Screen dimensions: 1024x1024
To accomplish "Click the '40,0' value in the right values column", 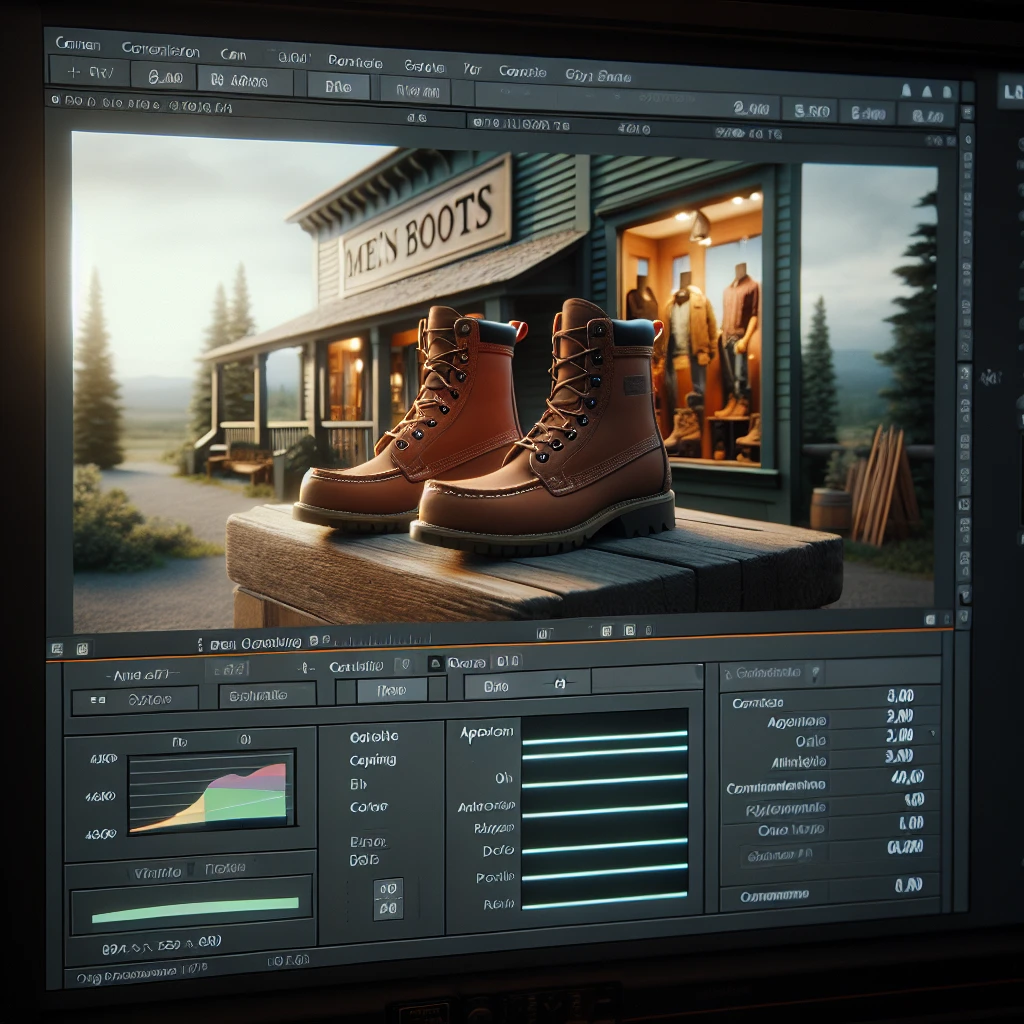I will [908, 777].
